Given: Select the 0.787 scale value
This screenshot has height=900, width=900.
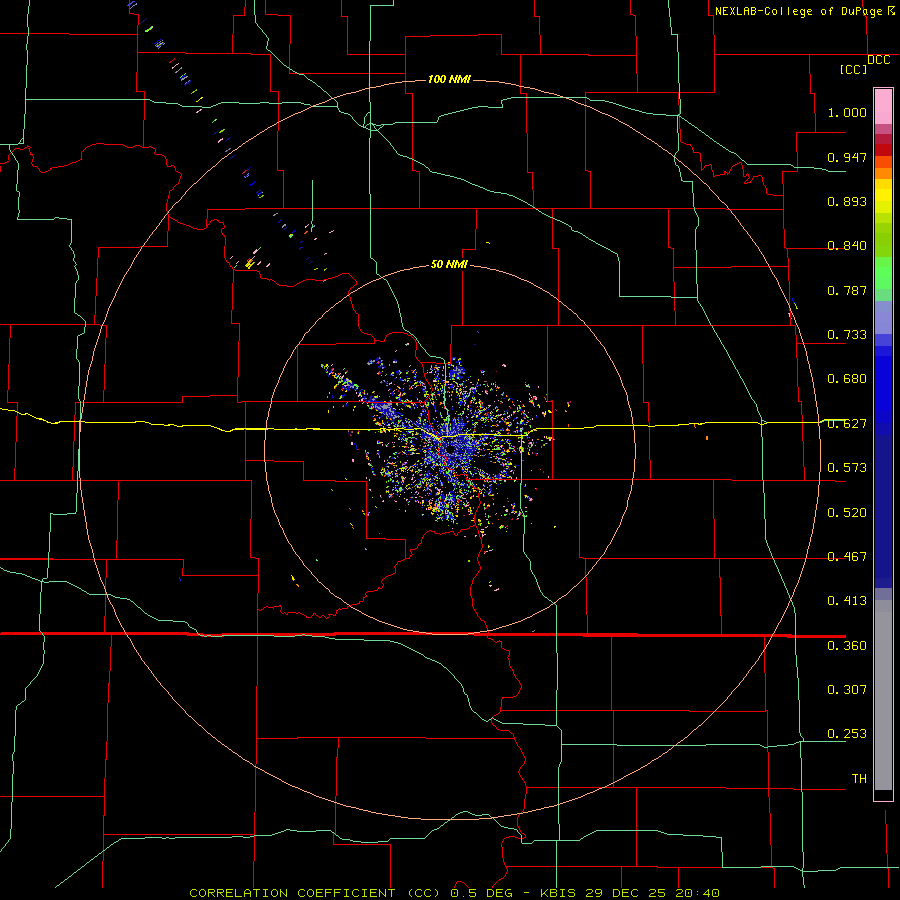Looking at the screenshot, I should click(x=847, y=290).
